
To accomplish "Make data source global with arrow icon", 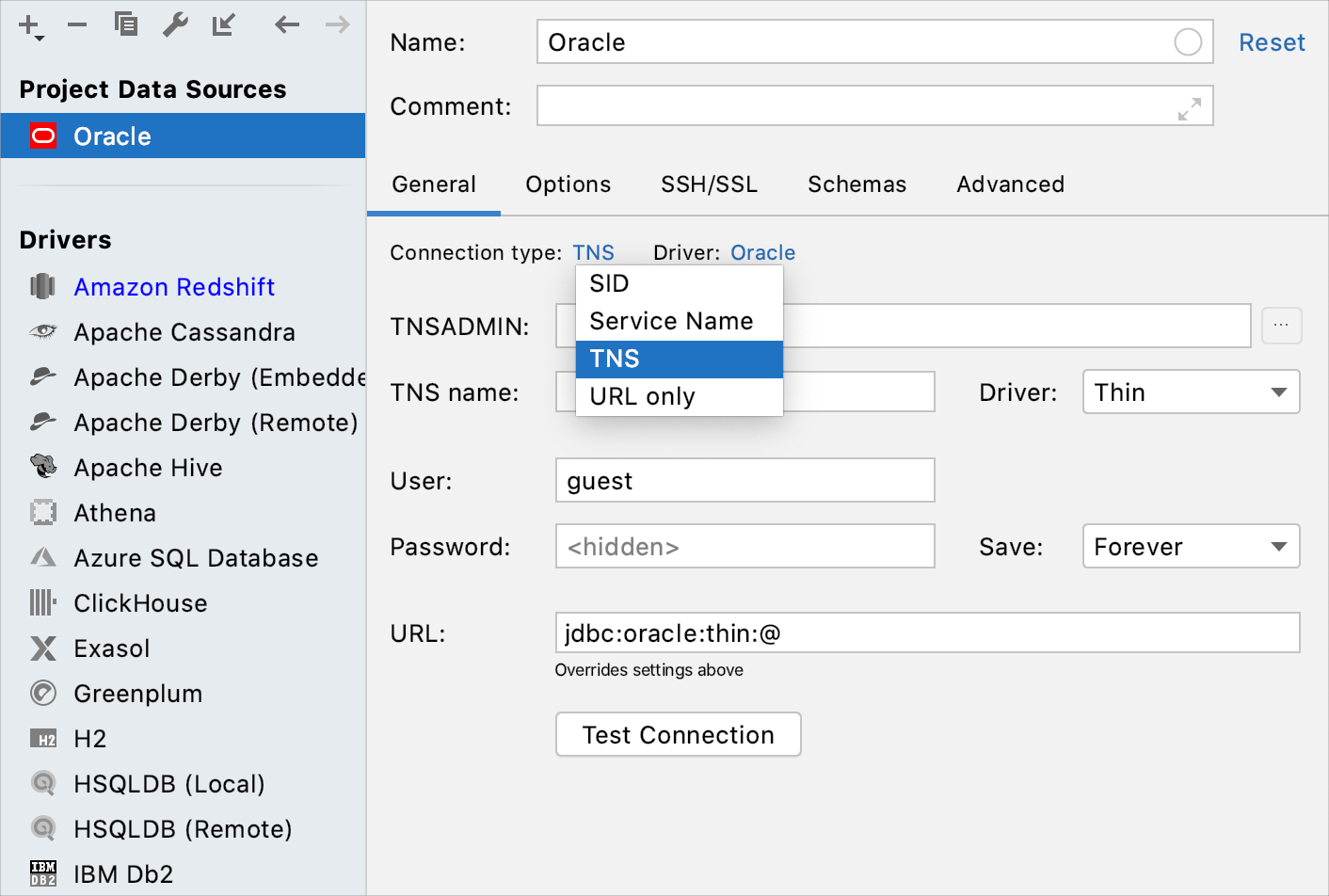I will point(224,24).
